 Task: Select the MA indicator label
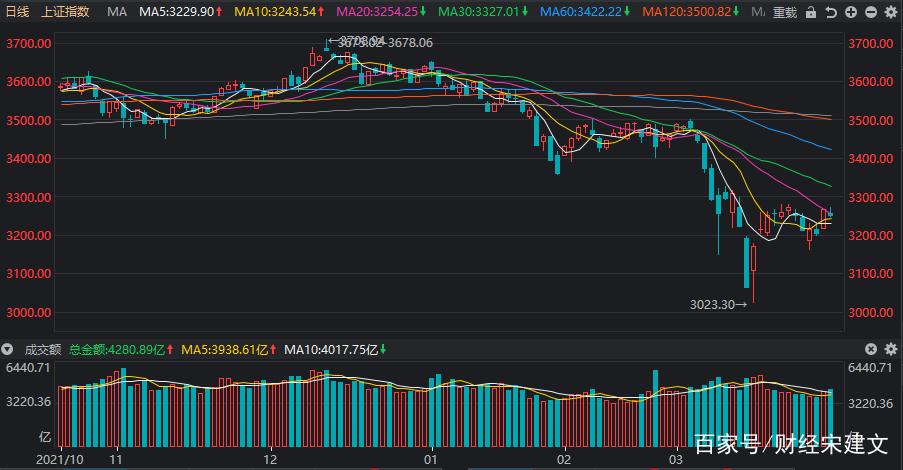point(117,12)
